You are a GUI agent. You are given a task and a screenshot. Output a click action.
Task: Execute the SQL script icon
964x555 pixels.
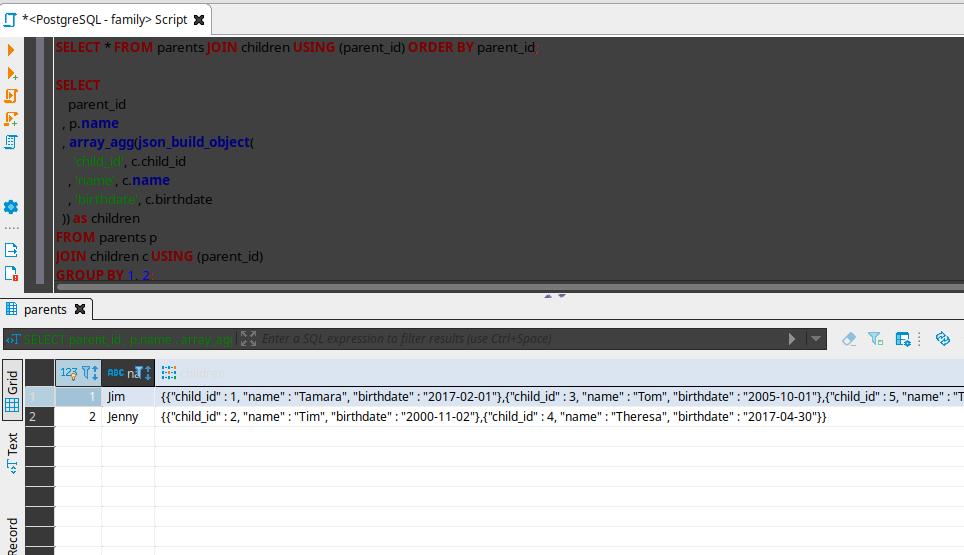tap(11, 96)
